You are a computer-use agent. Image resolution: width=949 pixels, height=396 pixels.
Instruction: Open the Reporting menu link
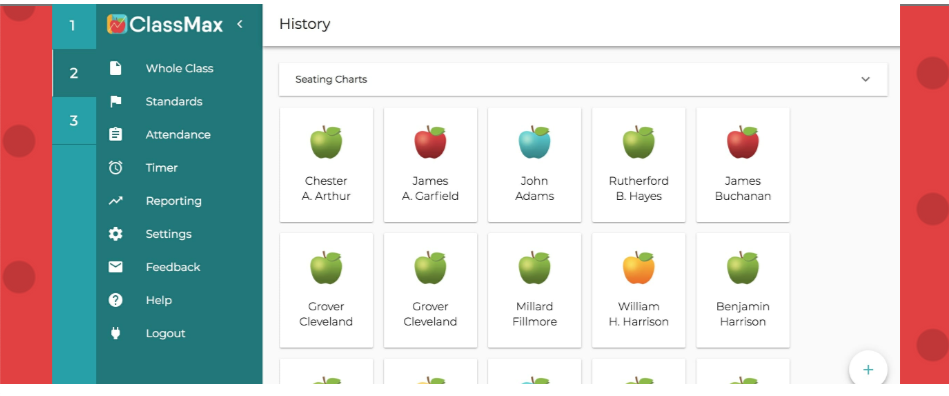174,201
